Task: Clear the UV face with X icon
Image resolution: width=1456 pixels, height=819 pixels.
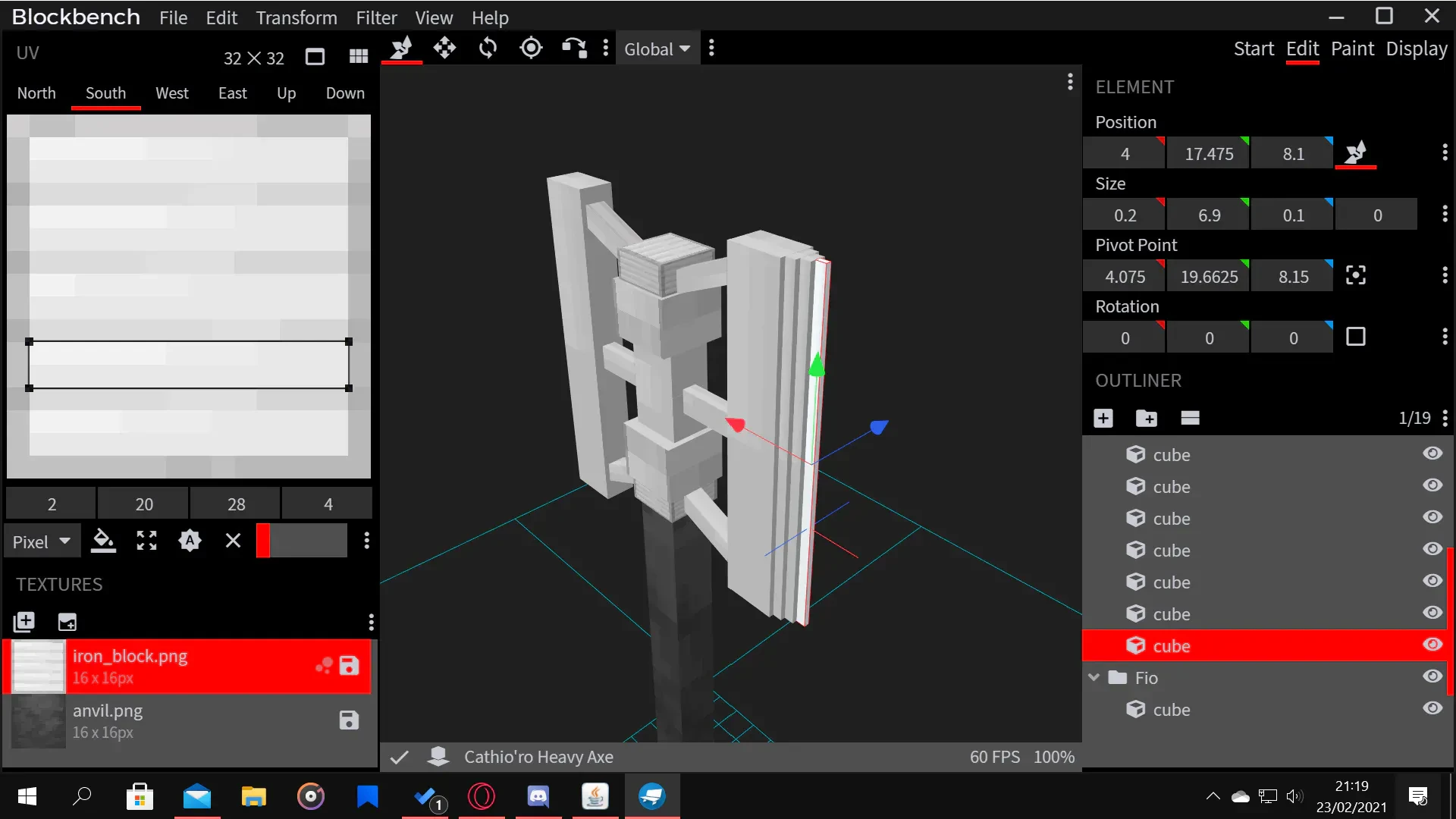Action: [233, 541]
